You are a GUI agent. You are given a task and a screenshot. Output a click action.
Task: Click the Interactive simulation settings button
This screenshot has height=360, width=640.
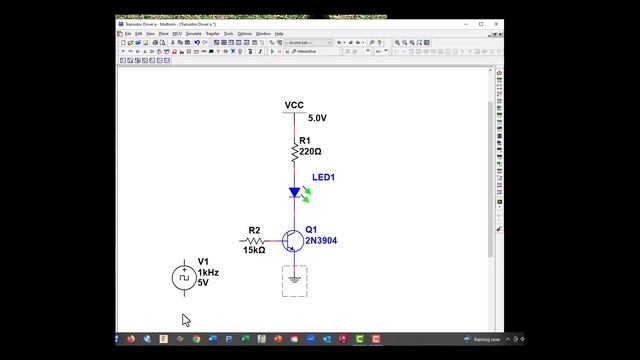click(304, 51)
